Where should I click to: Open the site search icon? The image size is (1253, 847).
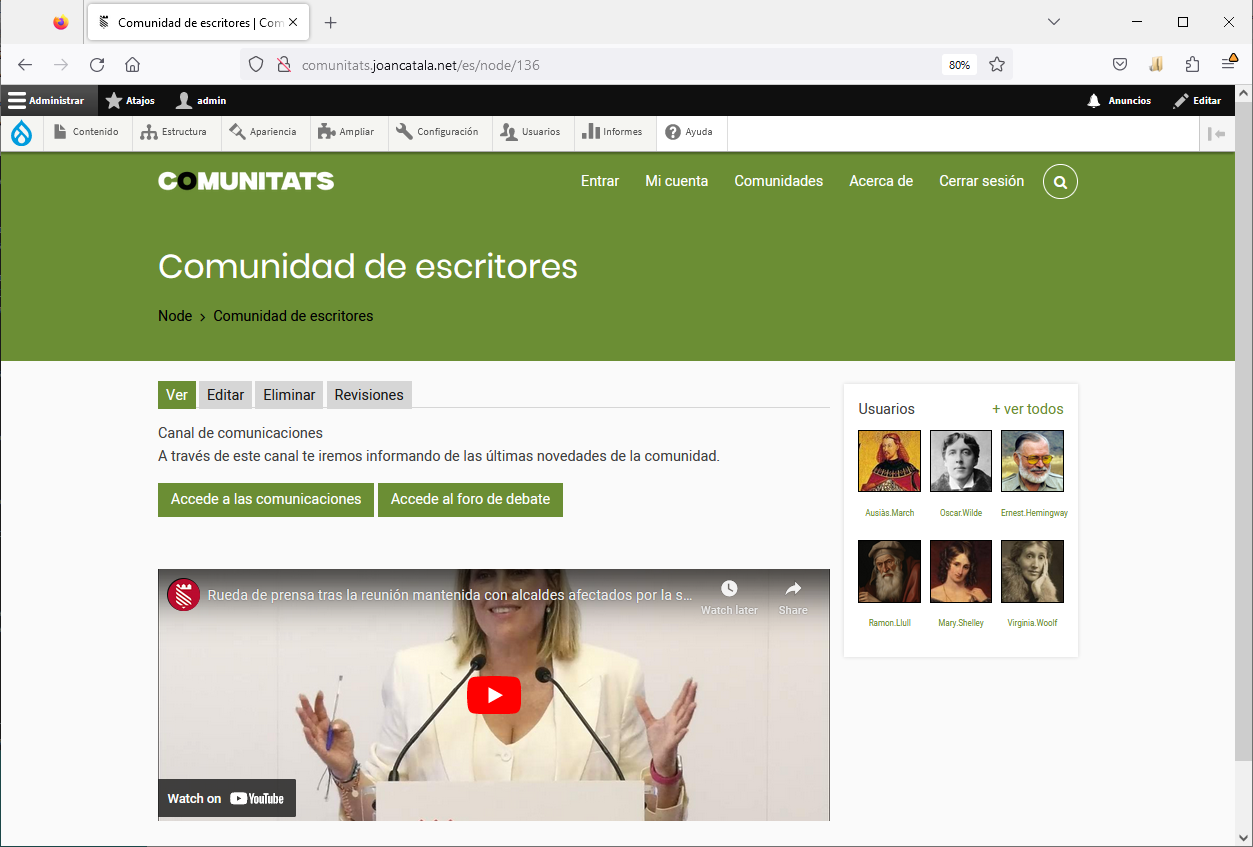(1060, 182)
